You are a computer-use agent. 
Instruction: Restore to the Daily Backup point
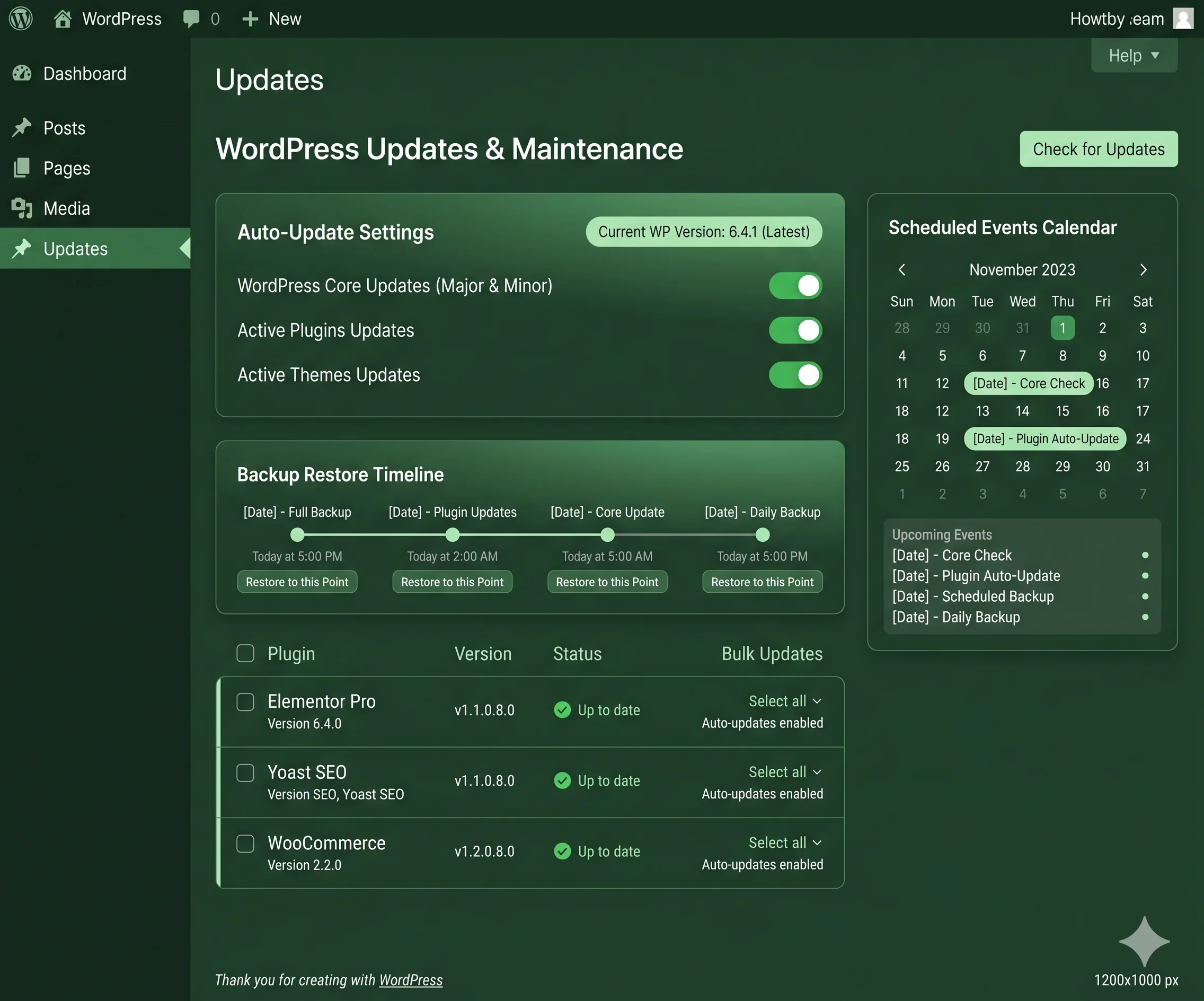click(x=763, y=582)
